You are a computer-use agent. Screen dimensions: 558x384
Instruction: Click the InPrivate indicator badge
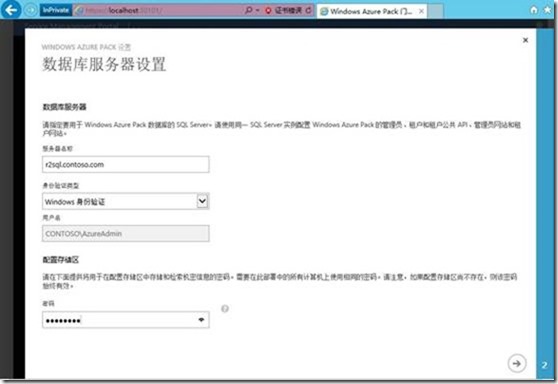pyautogui.click(x=56, y=10)
